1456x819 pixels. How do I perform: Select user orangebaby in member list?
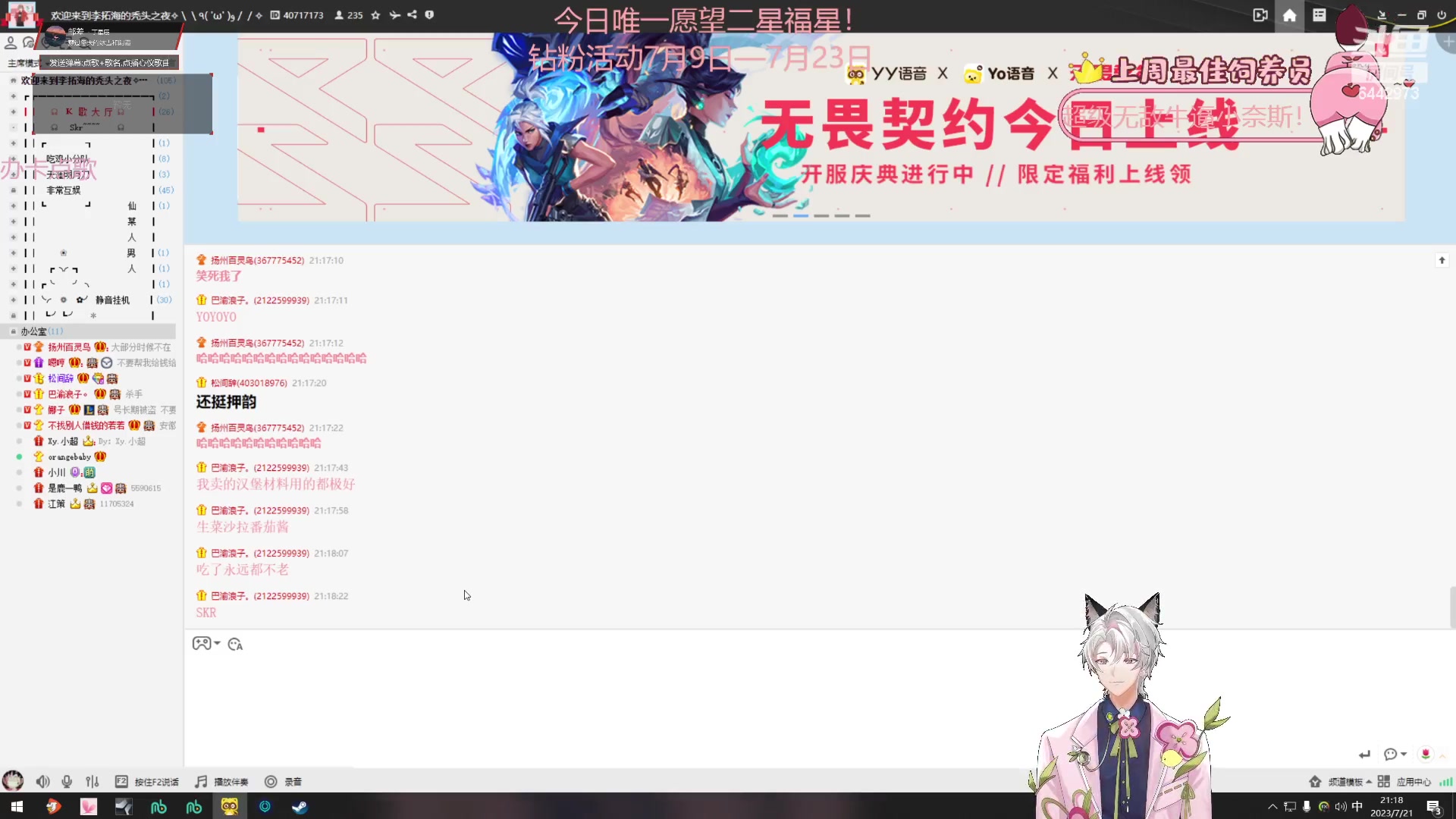(x=69, y=457)
